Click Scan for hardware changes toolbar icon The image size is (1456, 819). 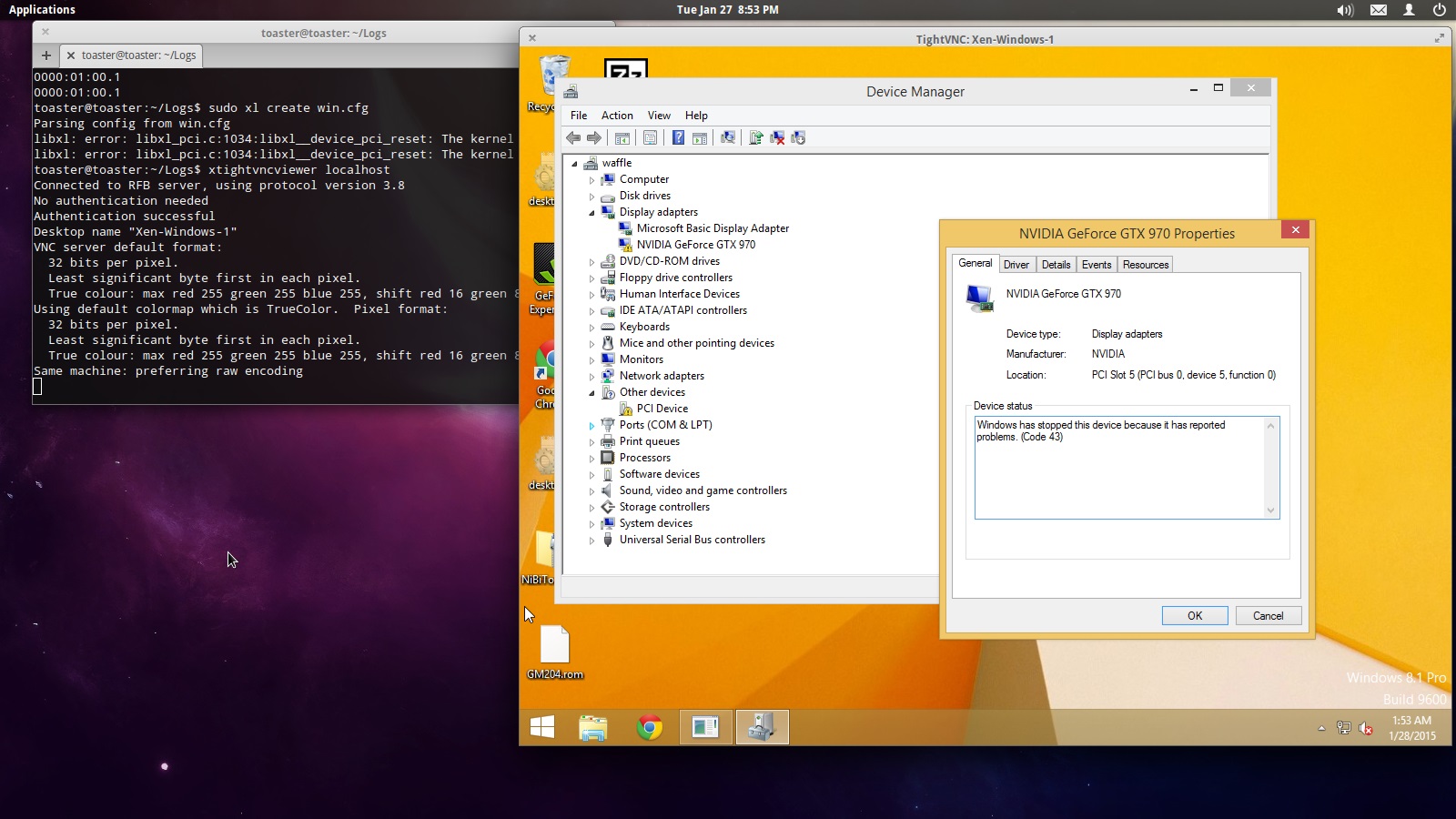point(728,138)
